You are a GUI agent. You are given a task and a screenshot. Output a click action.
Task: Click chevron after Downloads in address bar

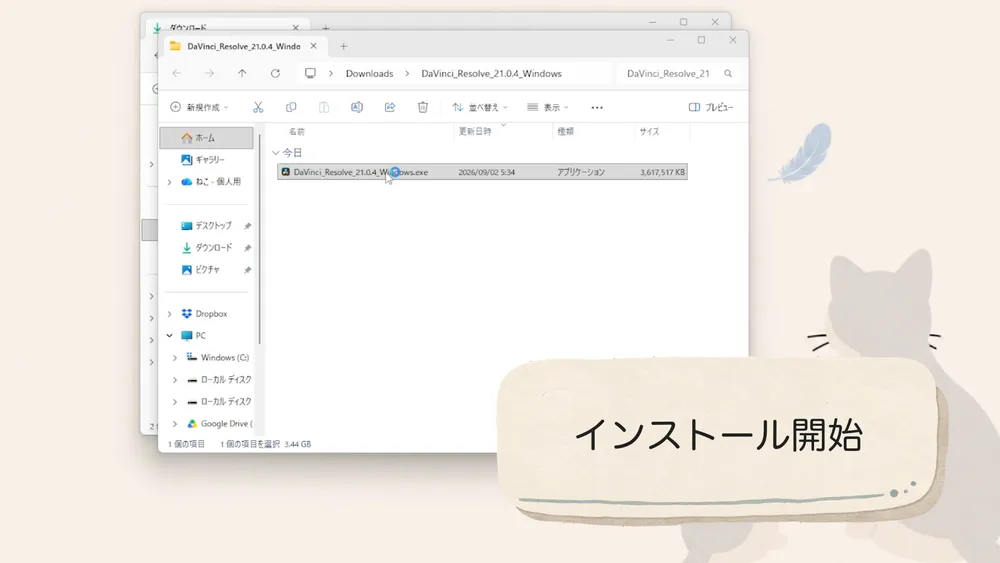point(407,73)
